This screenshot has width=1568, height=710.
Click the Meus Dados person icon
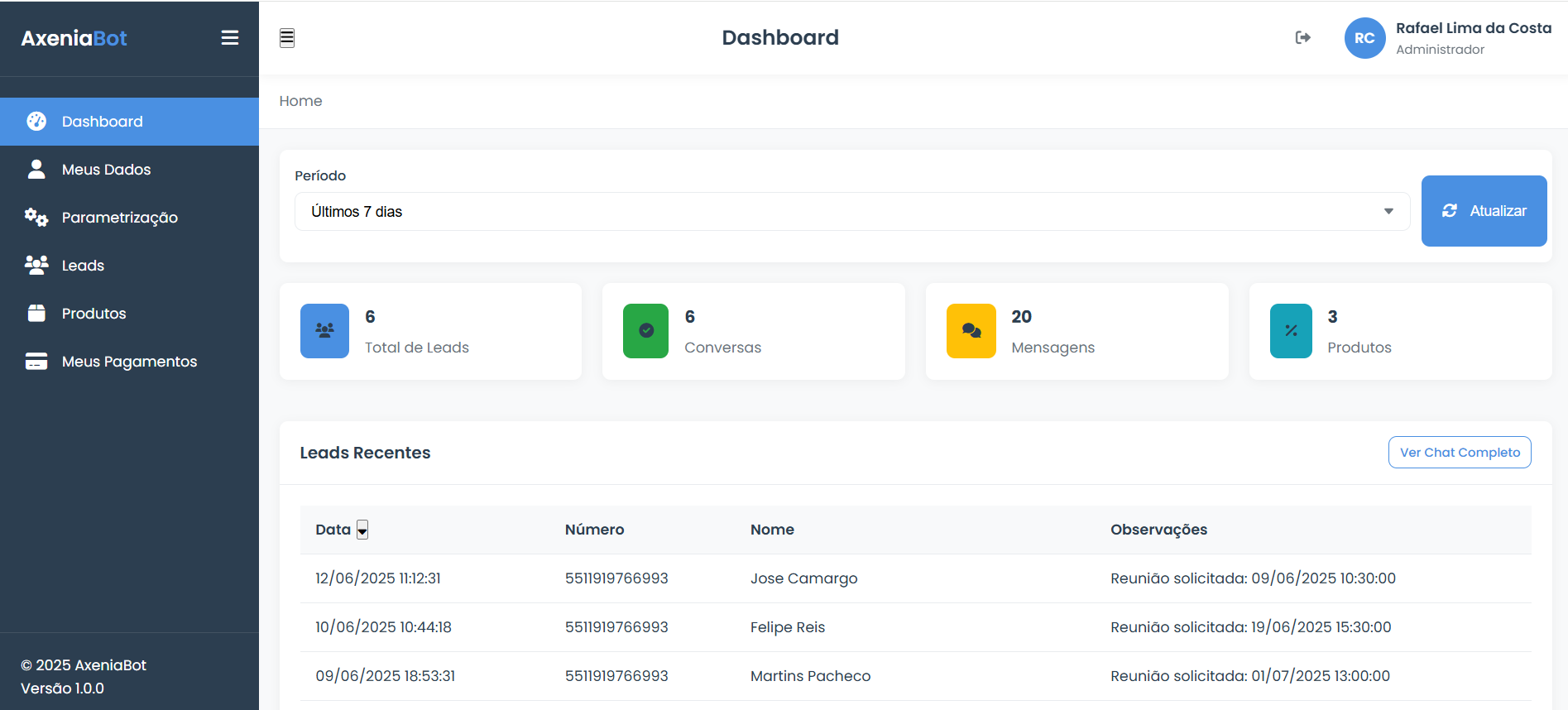pos(36,170)
